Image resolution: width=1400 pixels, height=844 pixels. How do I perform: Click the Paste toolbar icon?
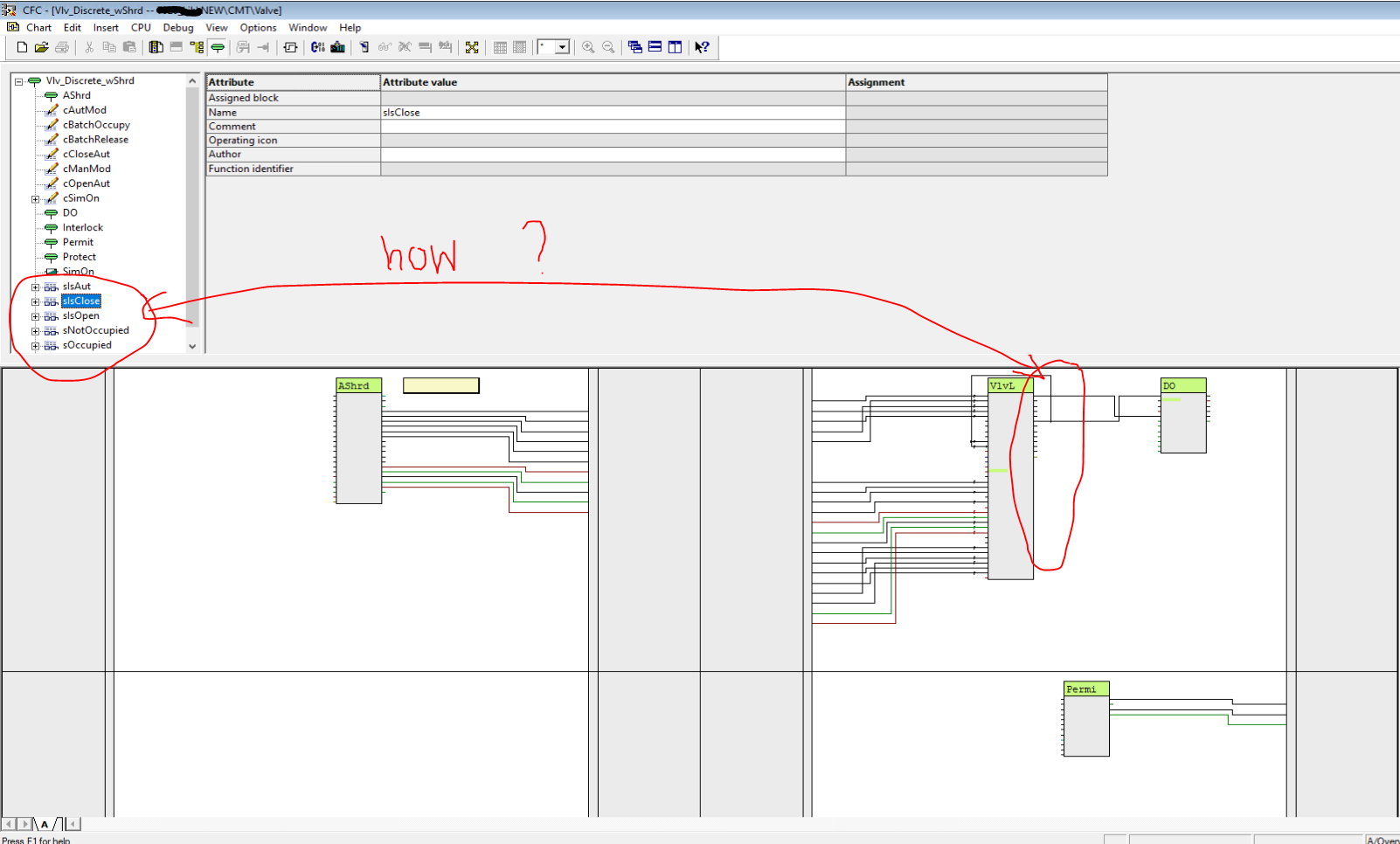tap(129, 47)
